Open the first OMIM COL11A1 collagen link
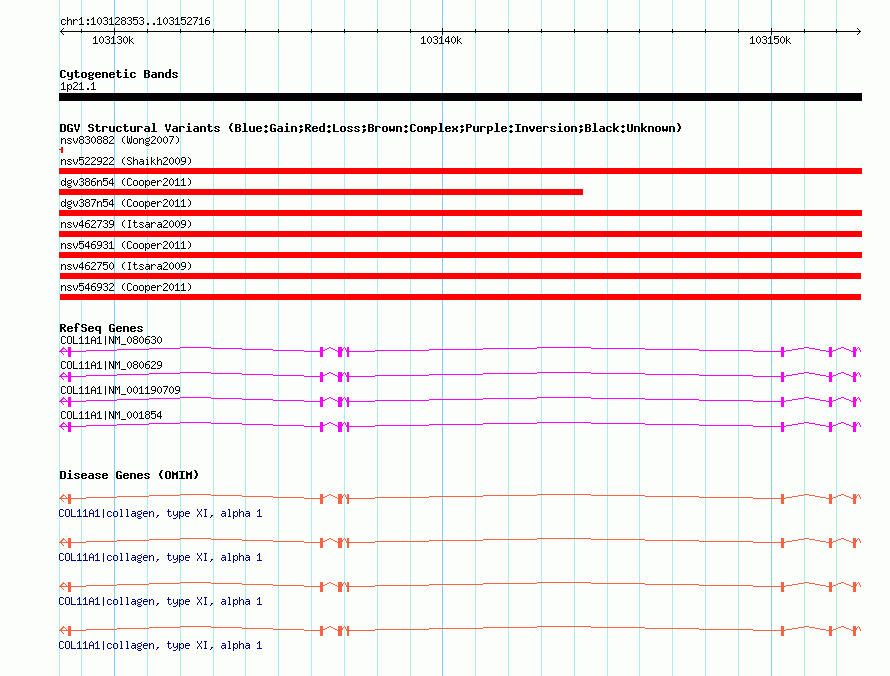 tap(160, 514)
